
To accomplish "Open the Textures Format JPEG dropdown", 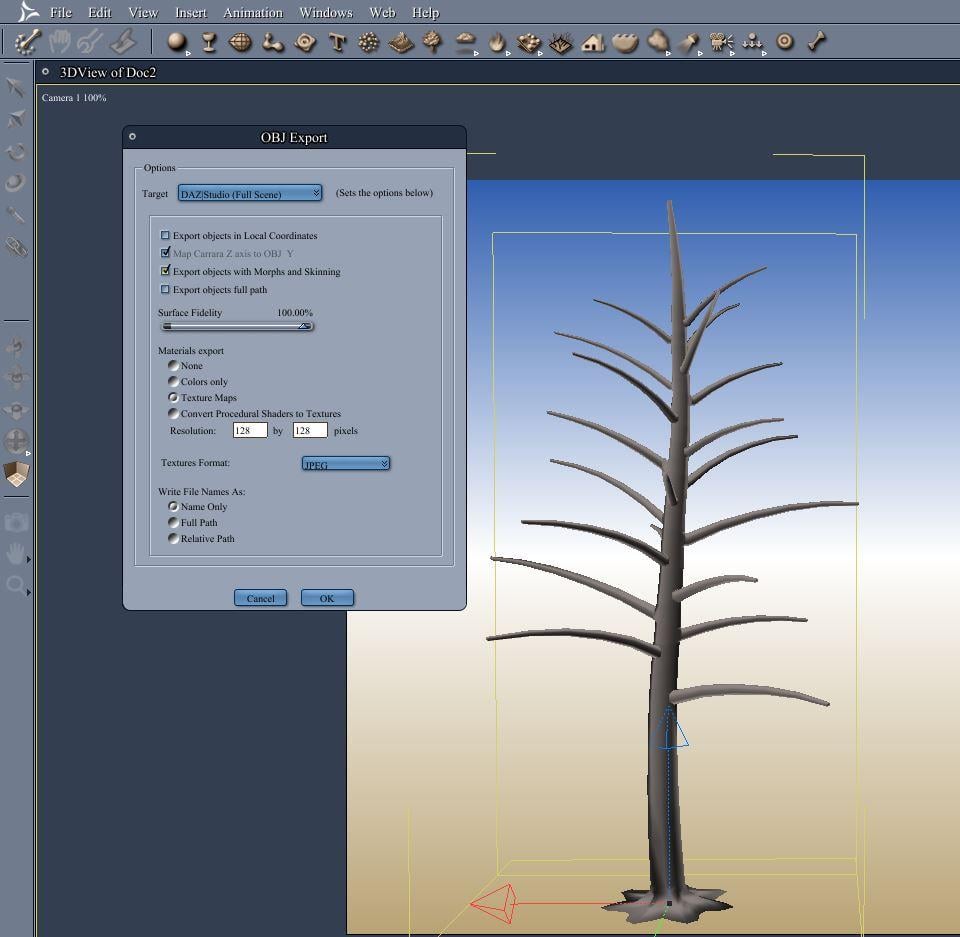I will pos(345,464).
